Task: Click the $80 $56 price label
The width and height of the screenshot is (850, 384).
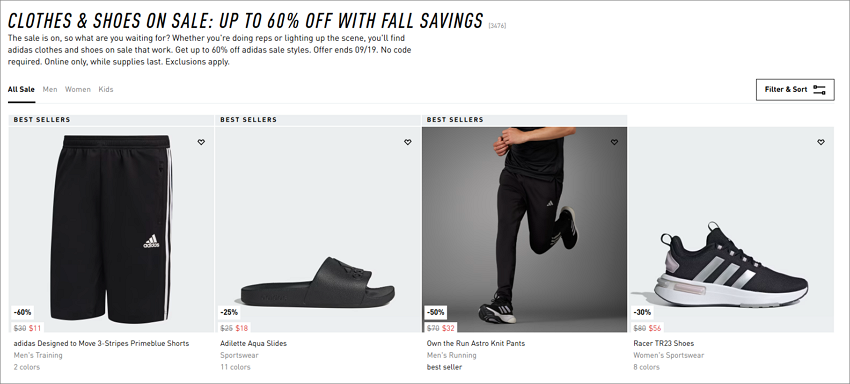Action: (x=647, y=328)
